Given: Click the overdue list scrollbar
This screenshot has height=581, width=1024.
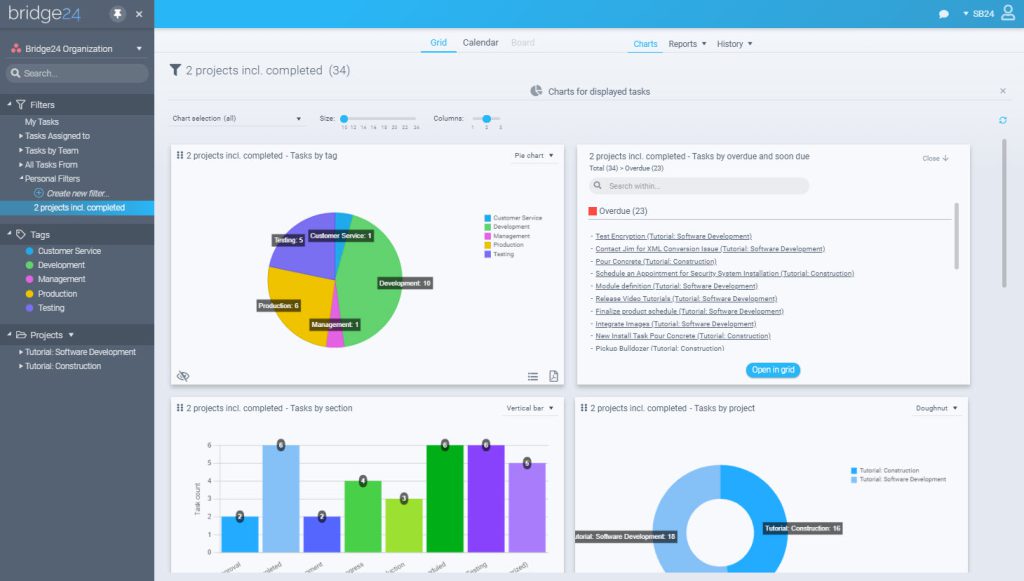Looking at the screenshot, I should (956, 236).
